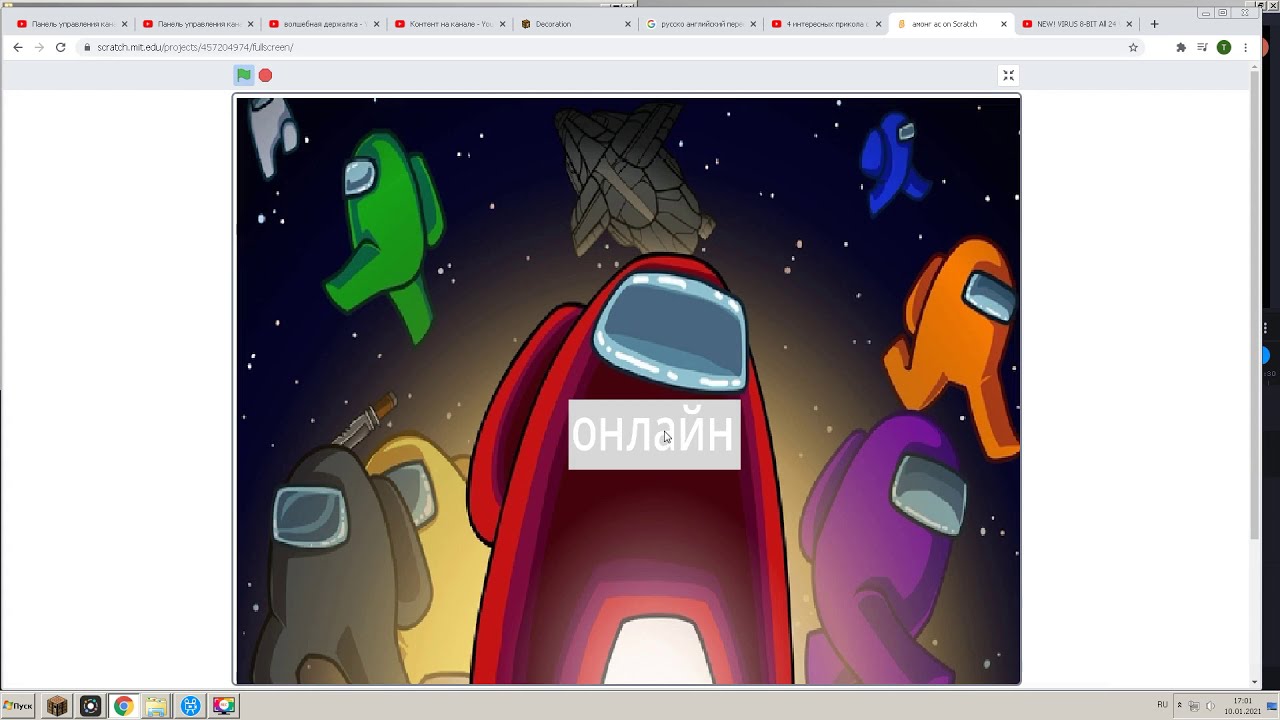1280x720 pixels.
Task: Click the red stop button
Action: [265, 75]
